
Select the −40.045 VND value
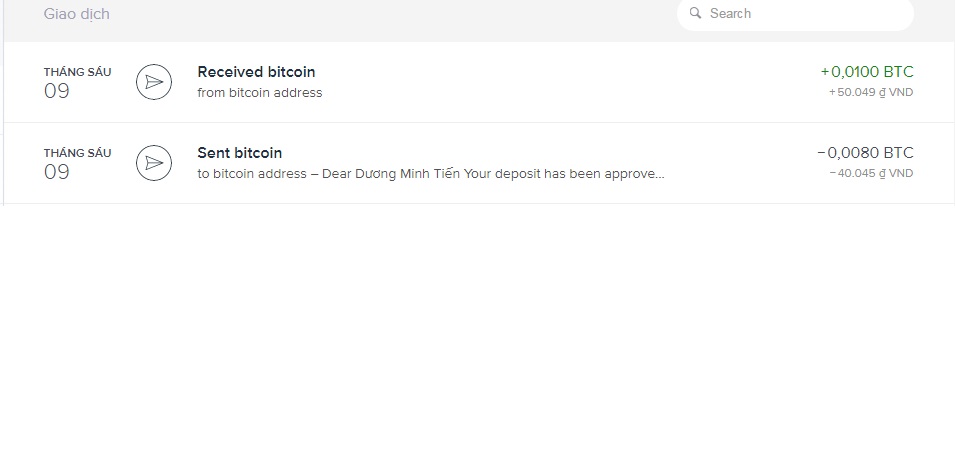[x=871, y=173]
